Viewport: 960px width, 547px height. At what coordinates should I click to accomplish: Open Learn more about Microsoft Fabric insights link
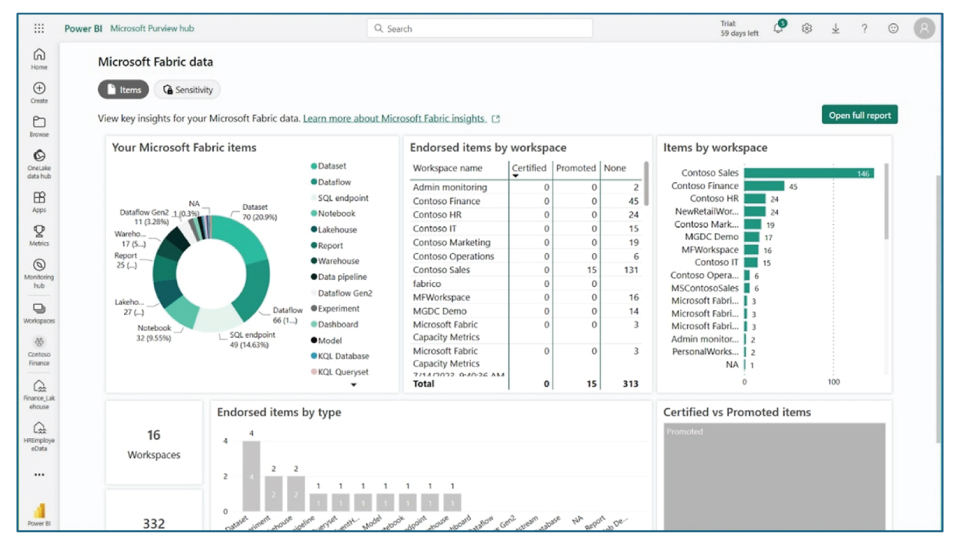(394, 118)
